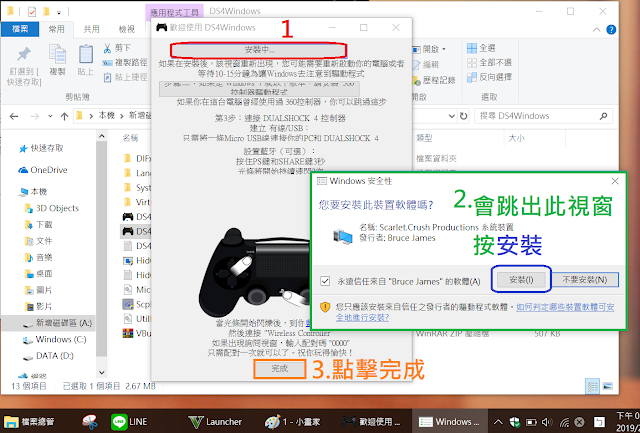
Task: Open Launcher on the taskbar
Action: tap(215, 422)
